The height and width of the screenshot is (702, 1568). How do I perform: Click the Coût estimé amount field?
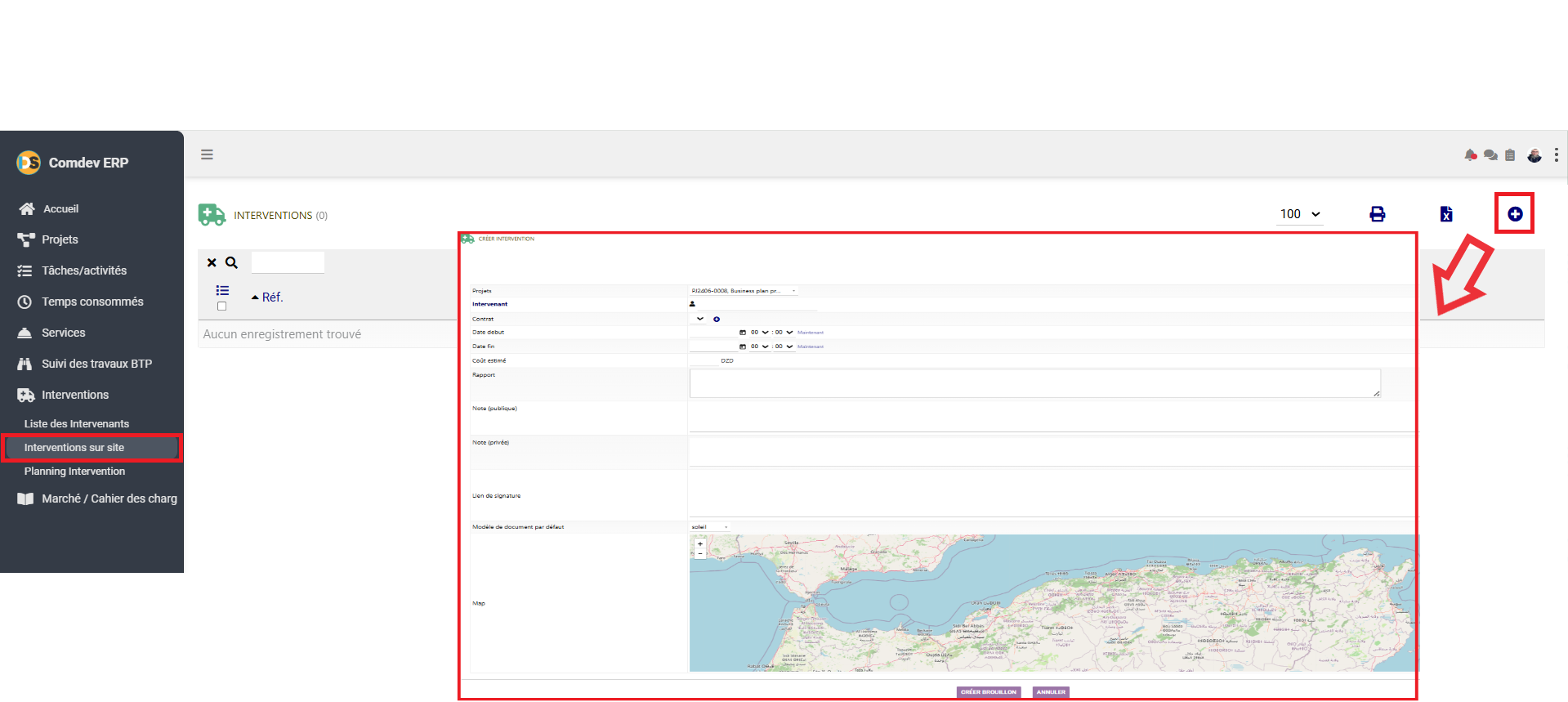pyautogui.click(x=704, y=360)
